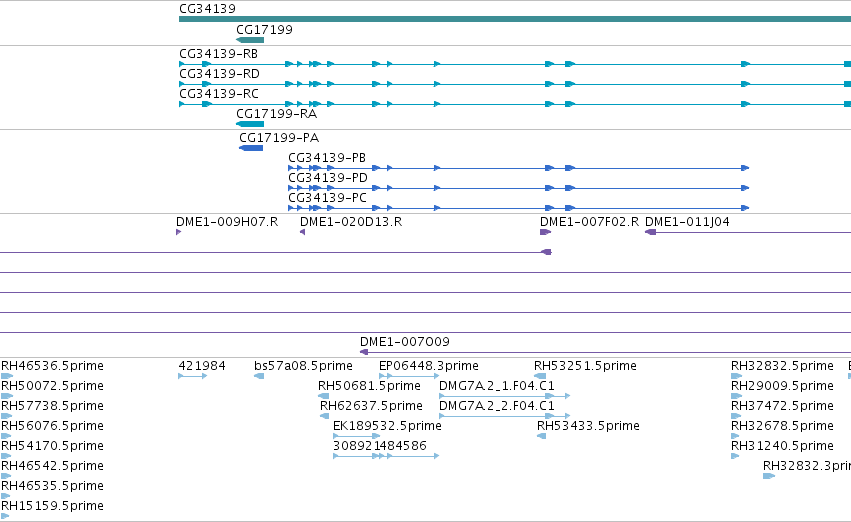Select the CG34139-PB protein label
851x522 pixels.
click(x=327, y=158)
